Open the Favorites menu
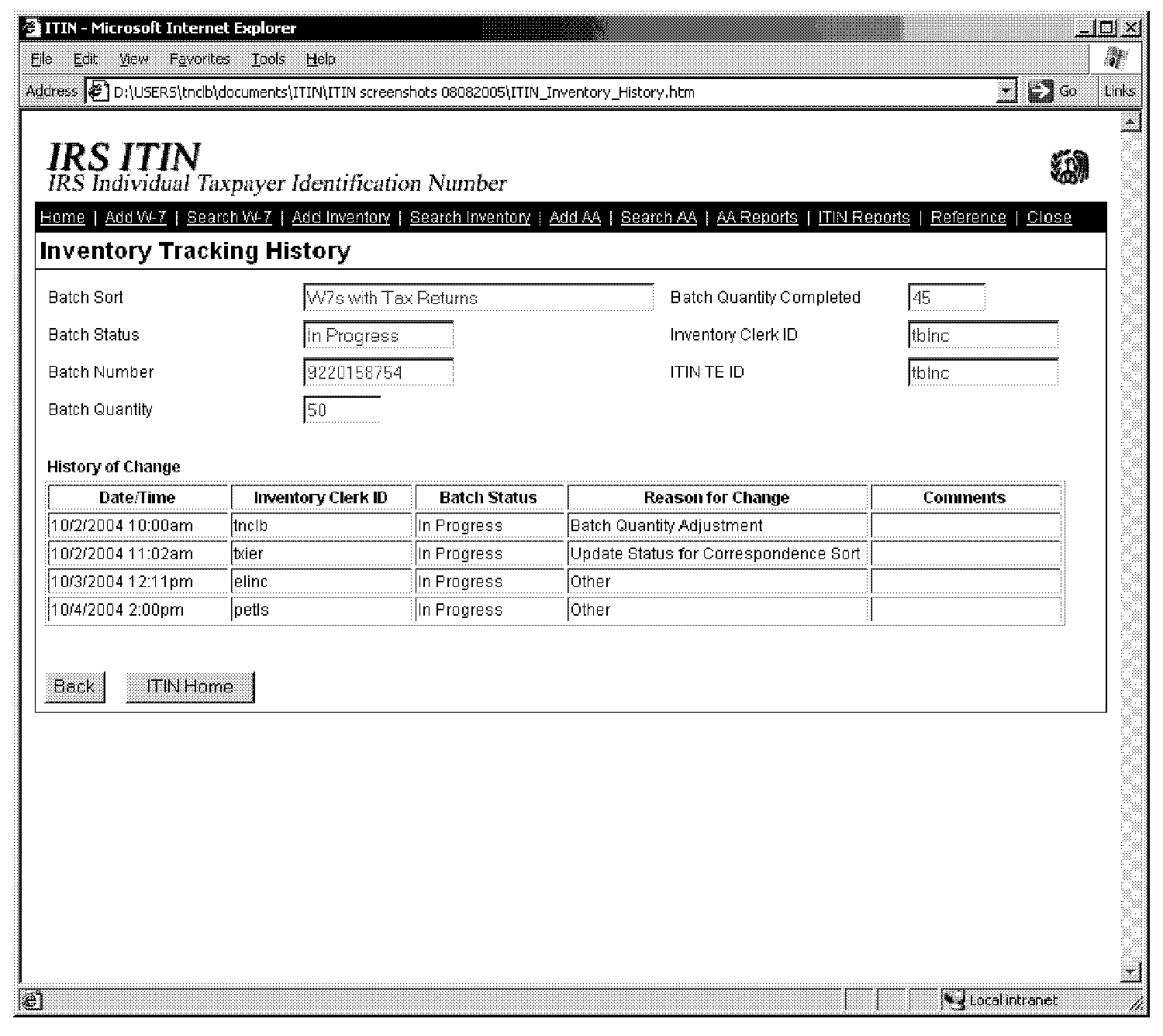 pos(199,59)
